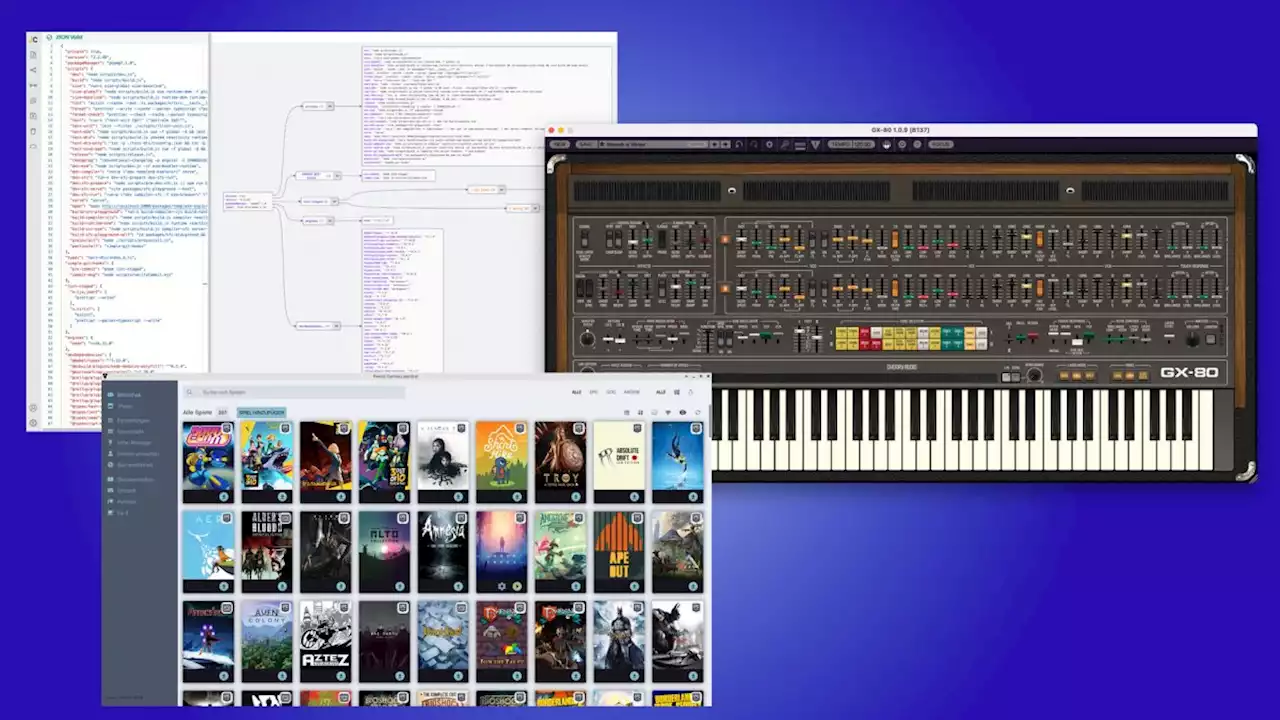Click the refresh icon in games launcher toolbar
Image resolution: width=1280 pixels, height=720 pixels.
(x=698, y=412)
